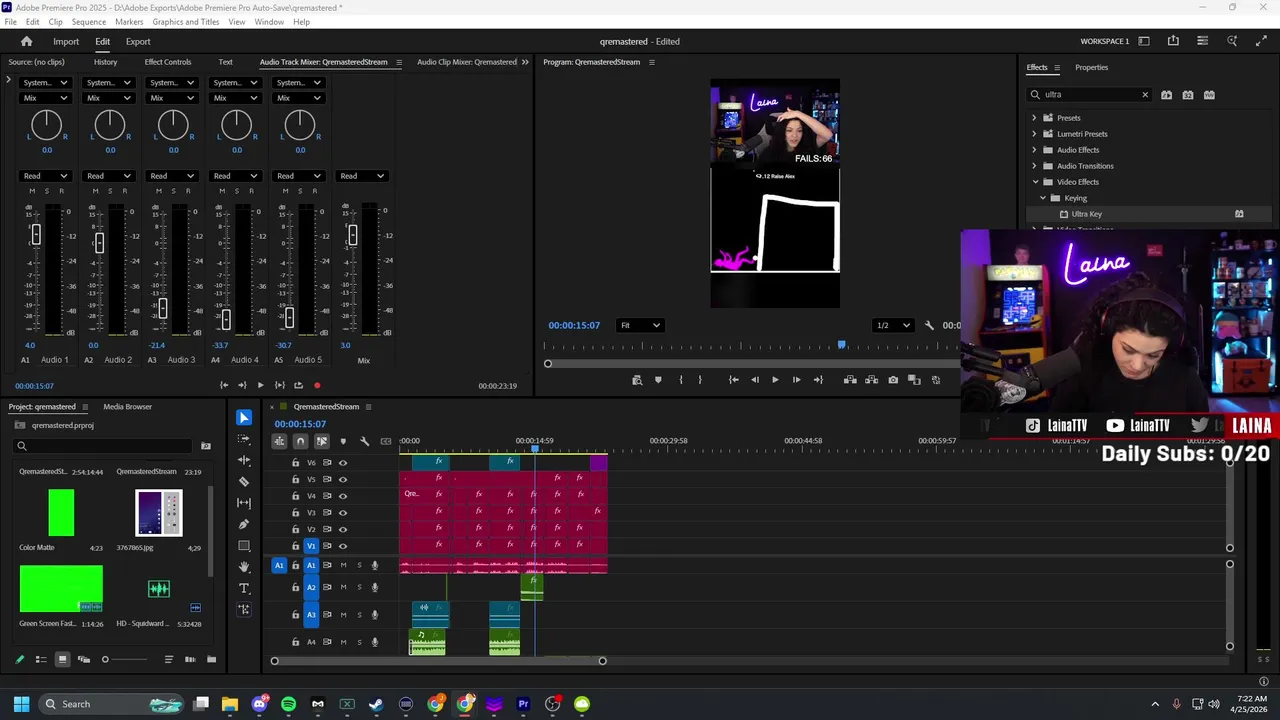This screenshot has height=720, width=1280.
Task: Open Quick Export share icon
Action: tap(1173, 41)
